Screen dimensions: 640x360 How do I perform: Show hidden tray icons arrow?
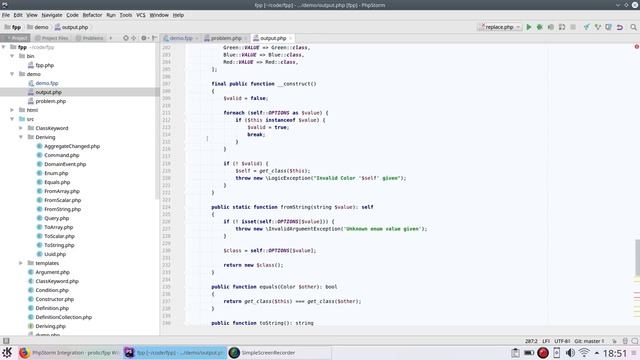click(x=596, y=353)
